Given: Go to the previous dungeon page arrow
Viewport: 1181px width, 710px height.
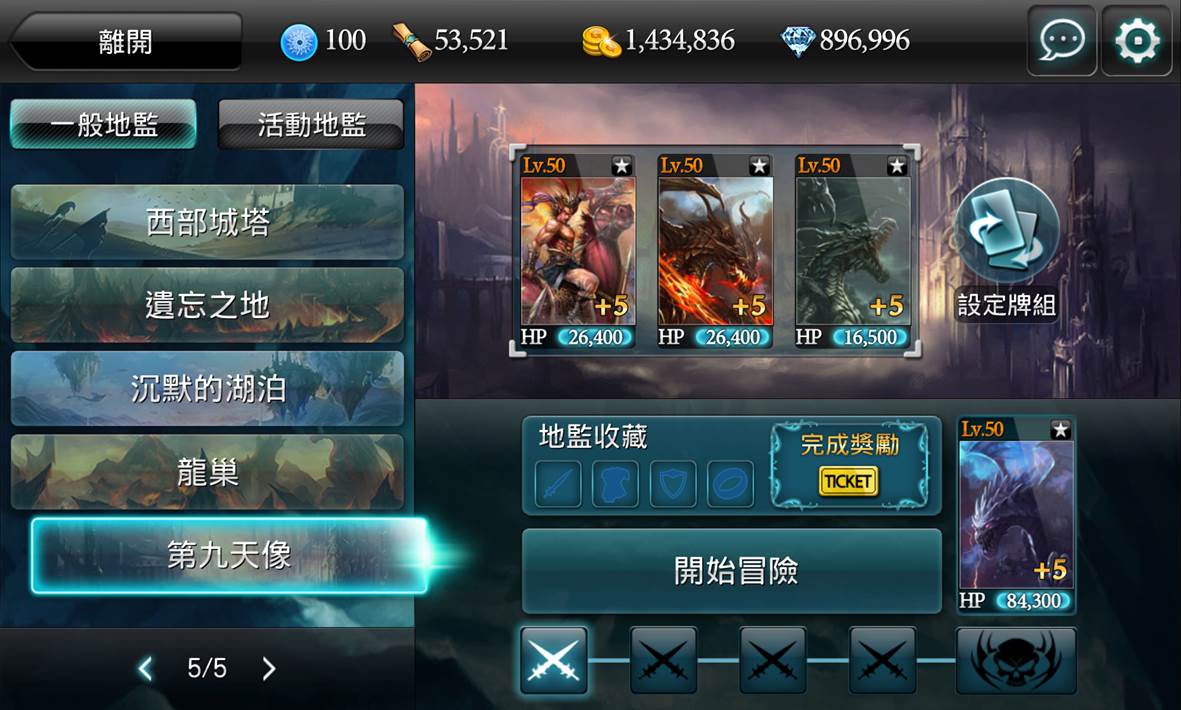Looking at the screenshot, I should 146,668.
